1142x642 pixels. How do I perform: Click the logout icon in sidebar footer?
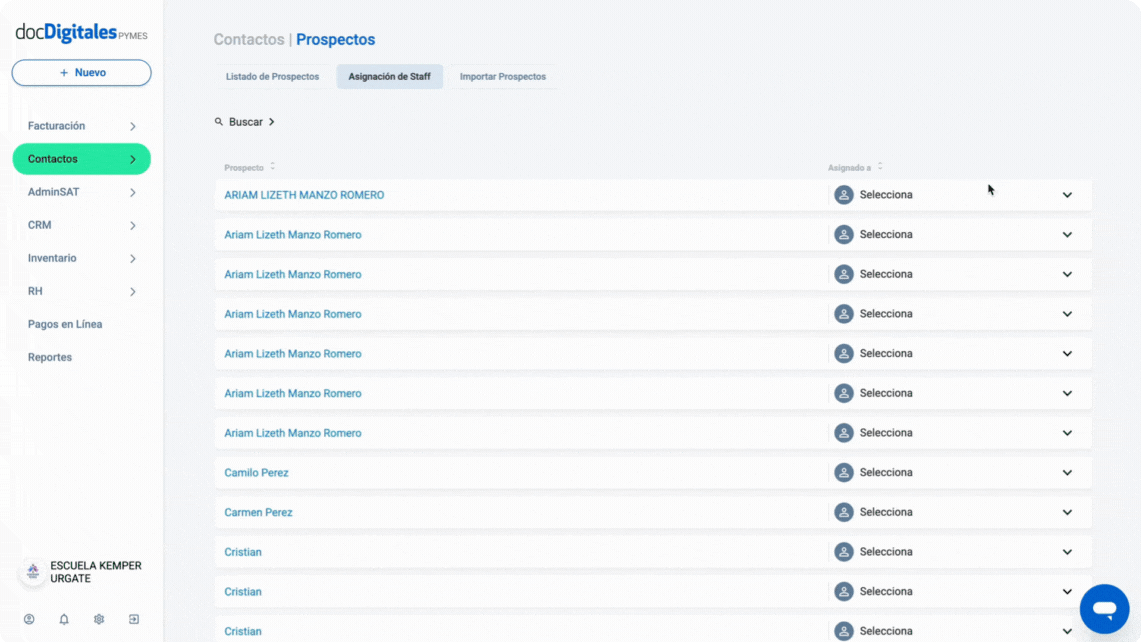click(134, 619)
